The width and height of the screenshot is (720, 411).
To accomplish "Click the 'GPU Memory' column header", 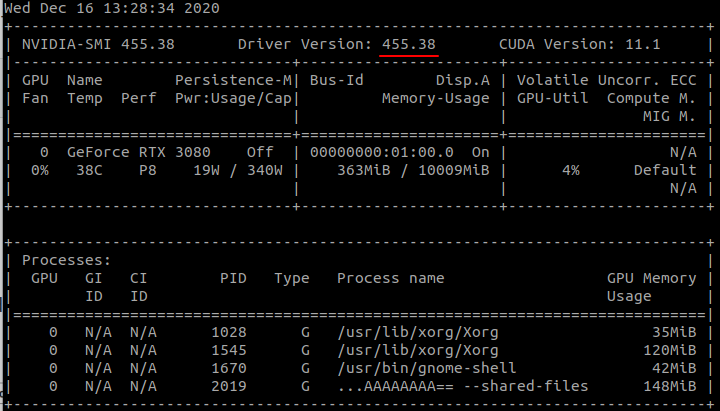I will (652, 278).
